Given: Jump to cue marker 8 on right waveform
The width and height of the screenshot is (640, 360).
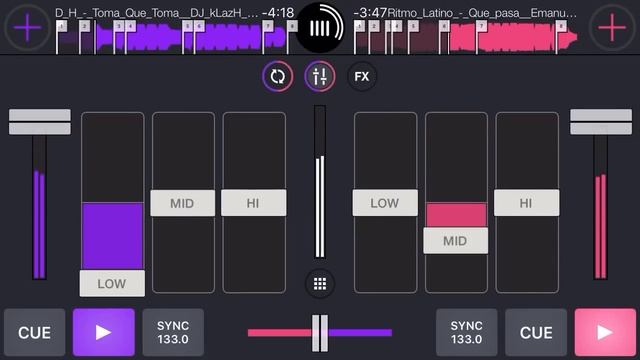Looking at the screenshot, I should pos(561,27).
